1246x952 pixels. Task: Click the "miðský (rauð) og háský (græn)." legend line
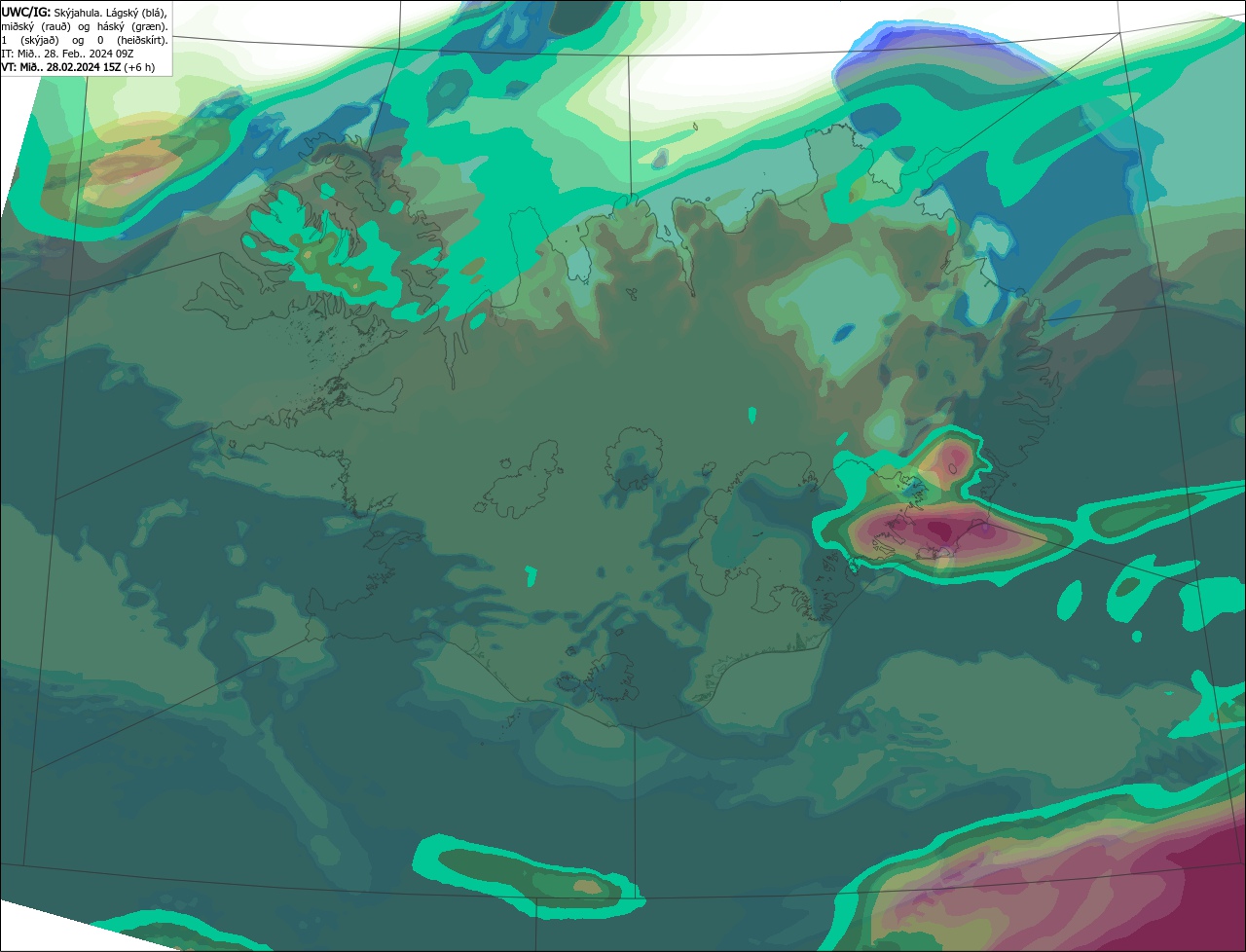pos(85,26)
